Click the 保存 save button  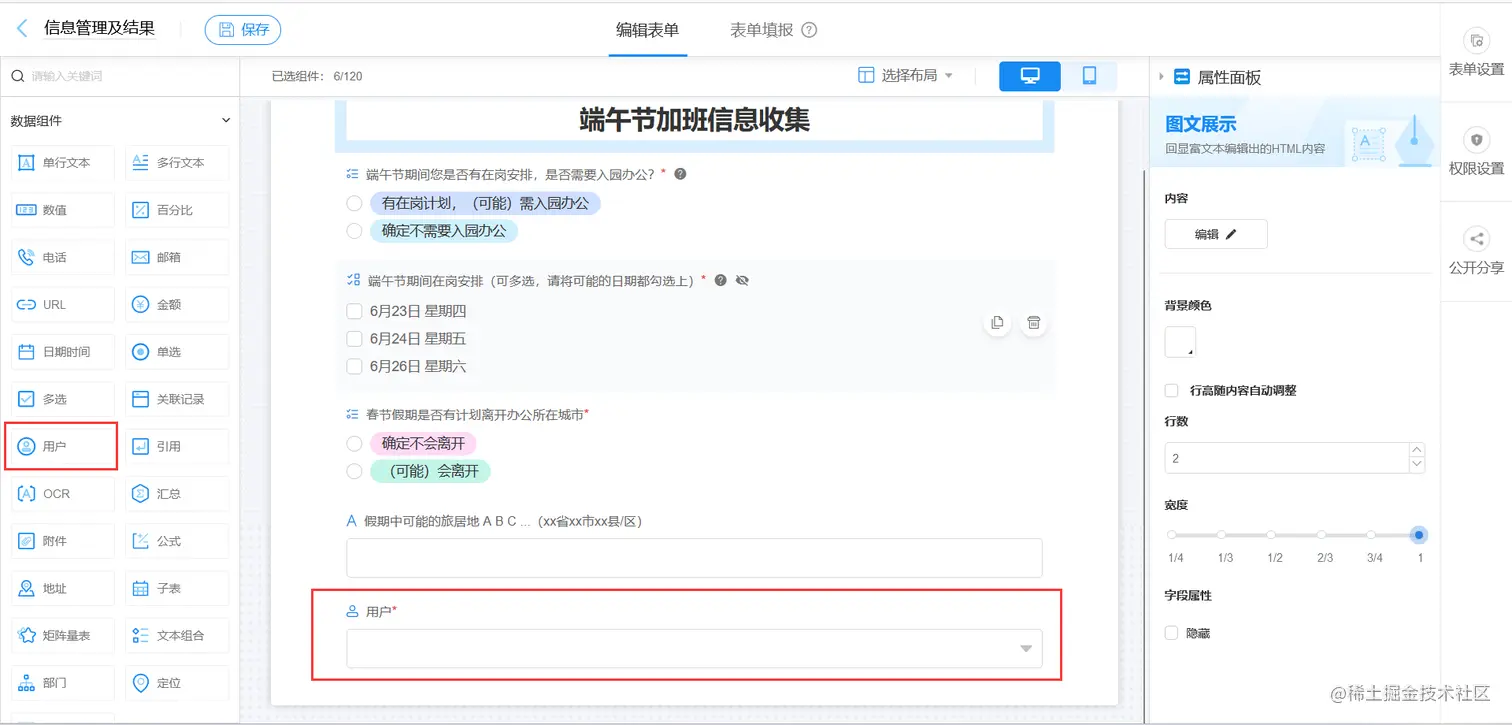point(242,29)
